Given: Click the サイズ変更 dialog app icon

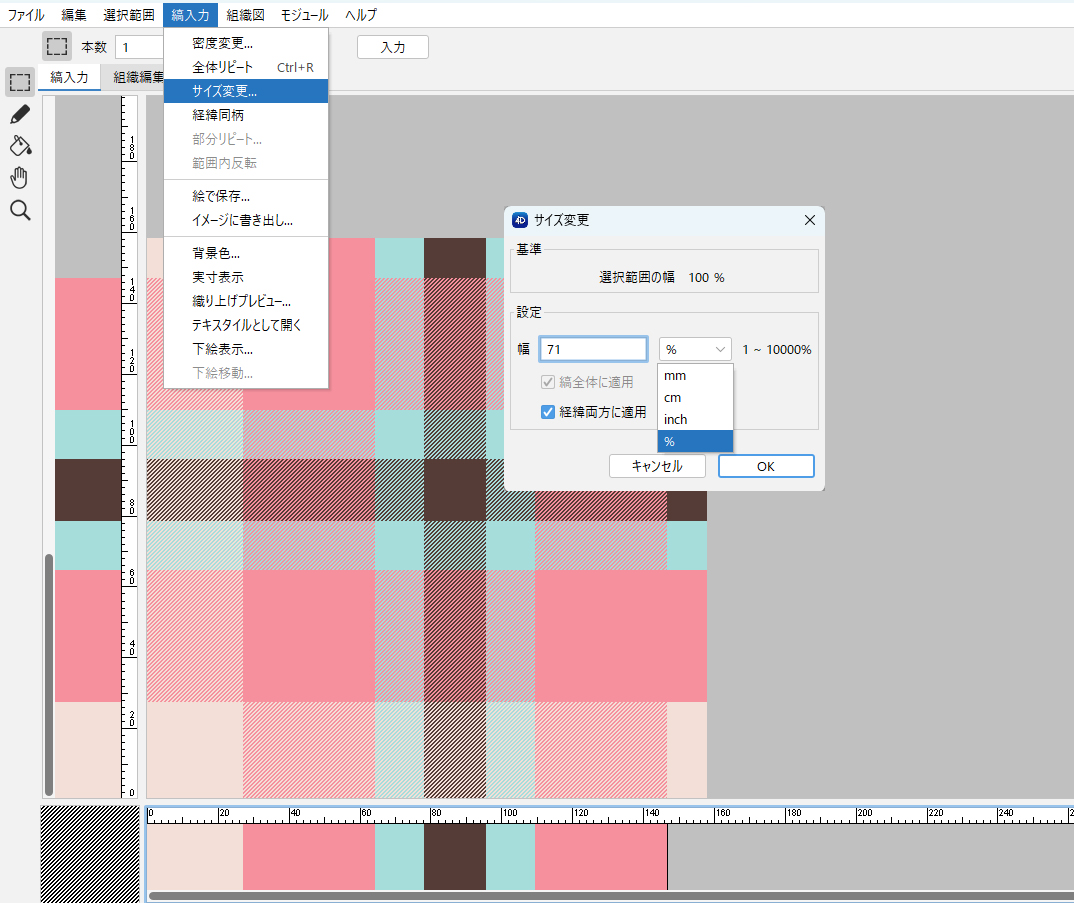Looking at the screenshot, I should pos(520,220).
